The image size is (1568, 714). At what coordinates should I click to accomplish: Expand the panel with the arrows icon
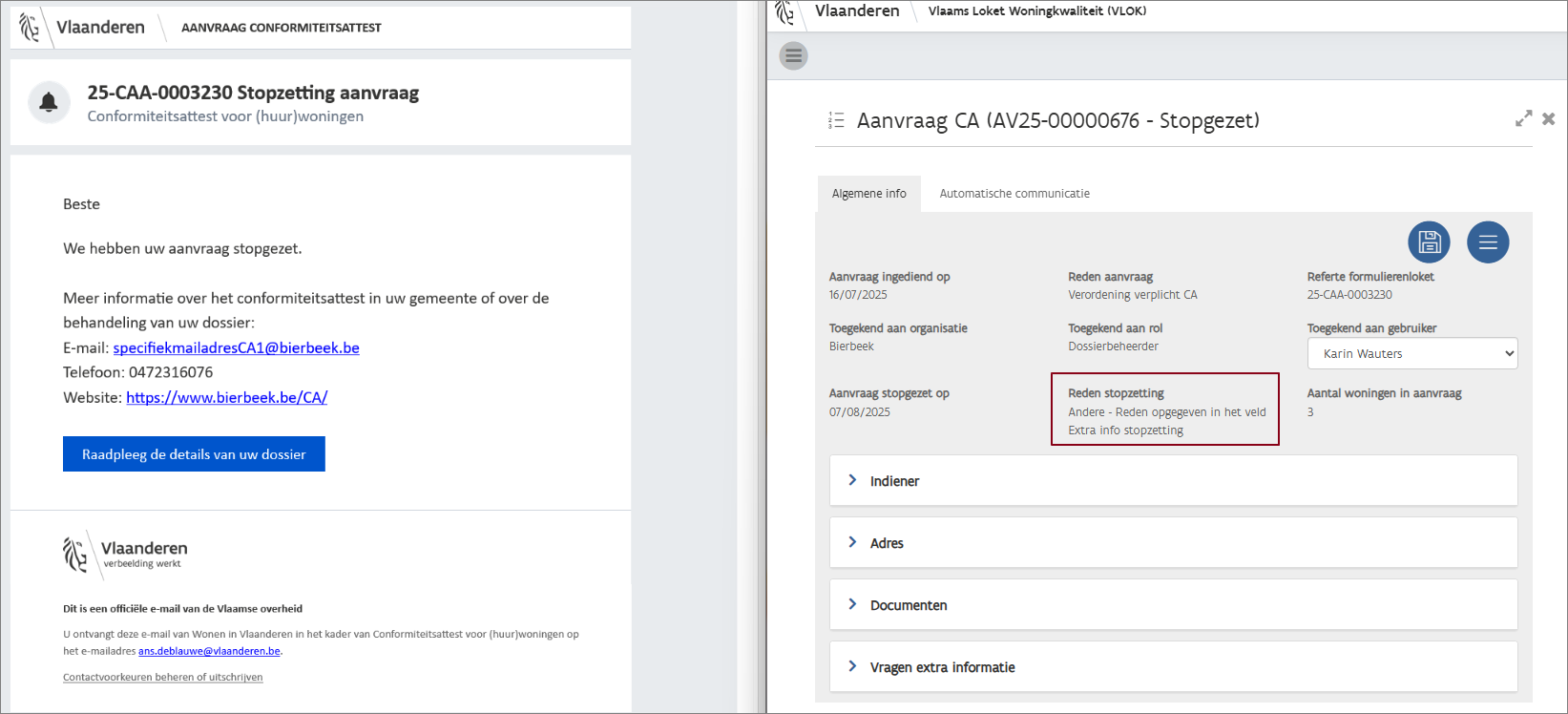click(1523, 118)
